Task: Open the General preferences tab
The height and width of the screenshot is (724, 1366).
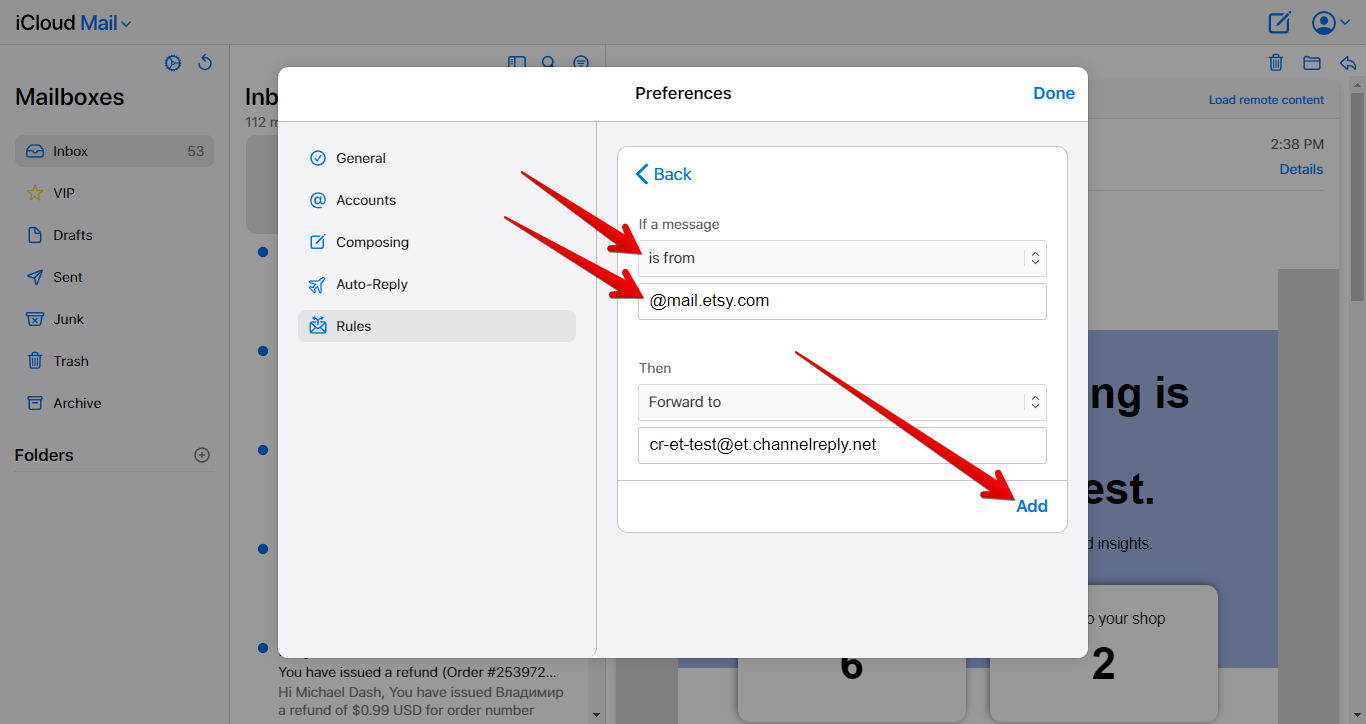Action: coord(437,158)
